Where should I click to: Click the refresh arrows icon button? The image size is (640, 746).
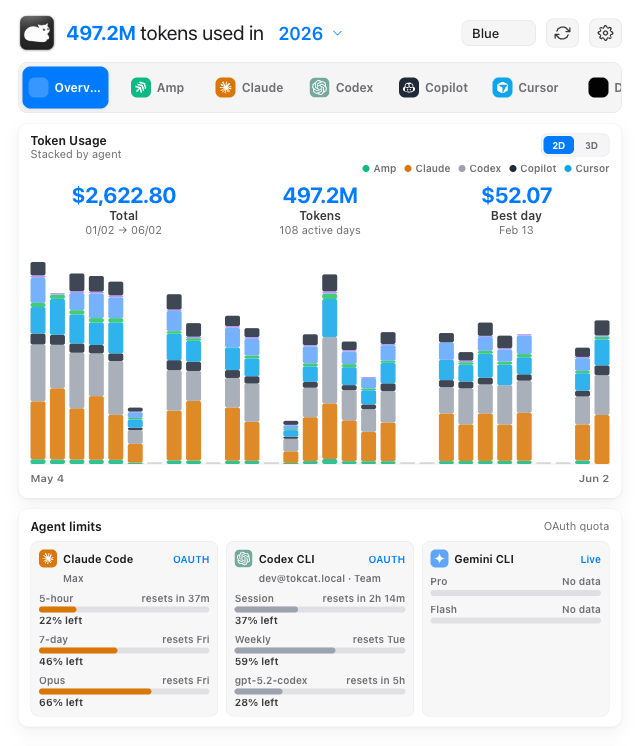click(x=562, y=33)
